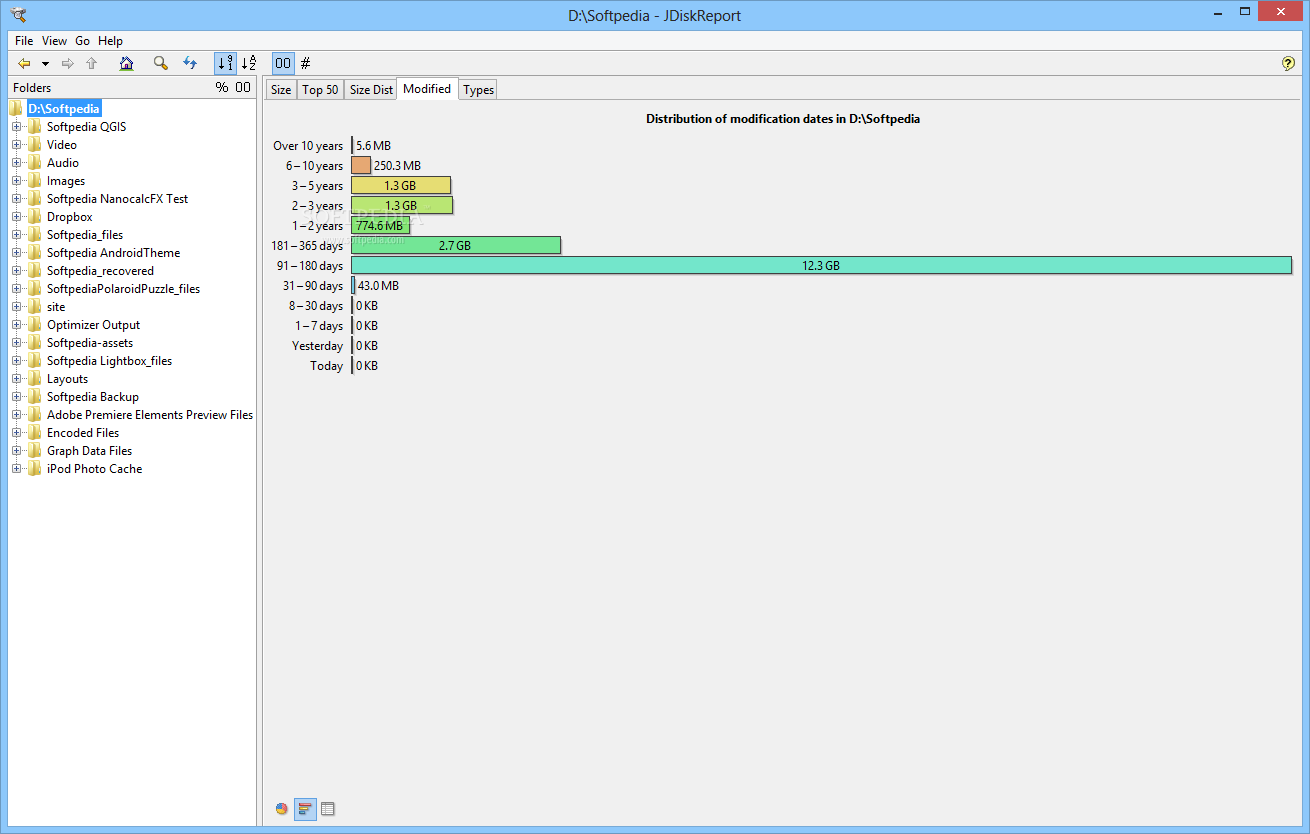The height and width of the screenshot is (834, 1310).
Task: Click the blue refresh arrows icon
Action: (x=190, y=63)
